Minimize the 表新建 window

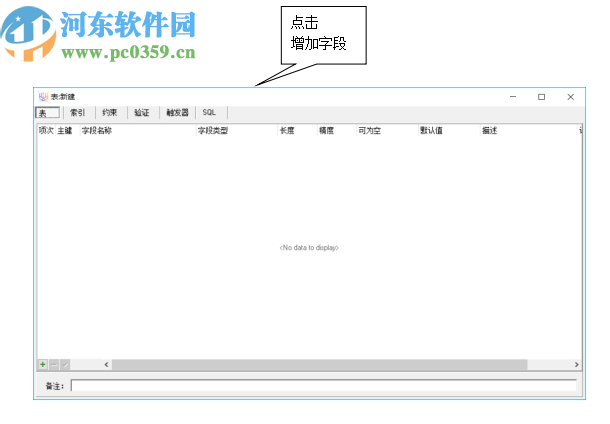pyautogui.click(x=513, y=96)
